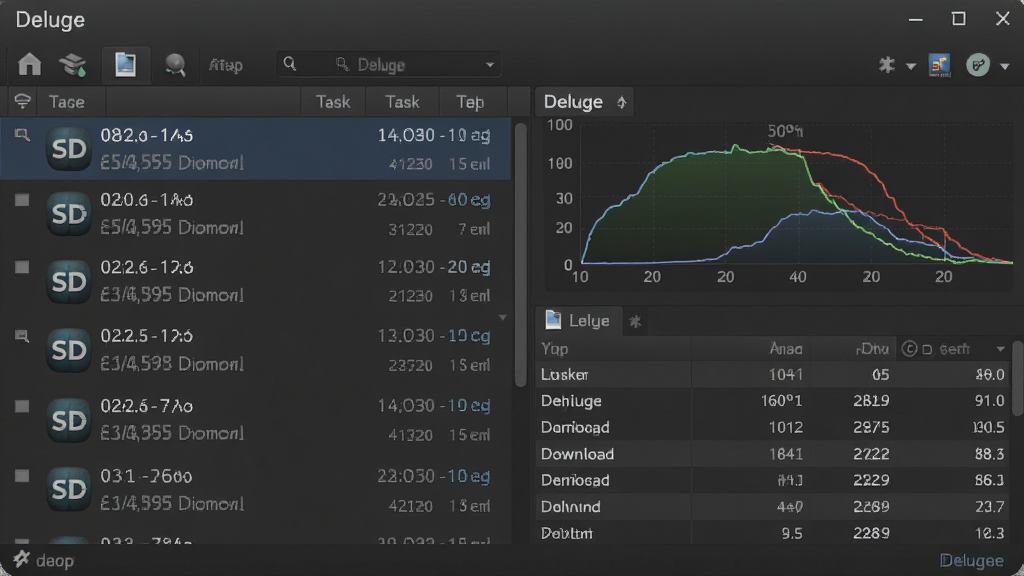This screenshot has width=1024, height=576.
Task: Click SD icon of row 02.2.5 - 12:5
Action: 69,350
